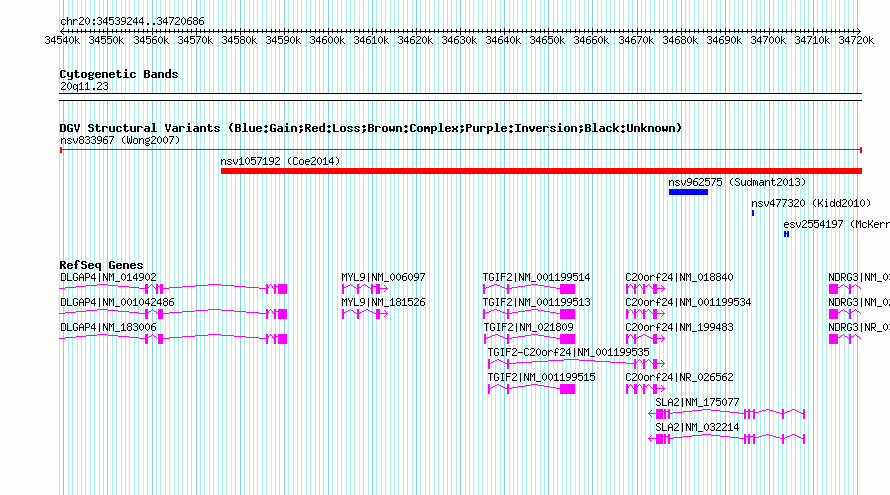890x495 pixels.
Task: Click SLA2|NM_032214 transcript label
Action: (x=697, y=427)
